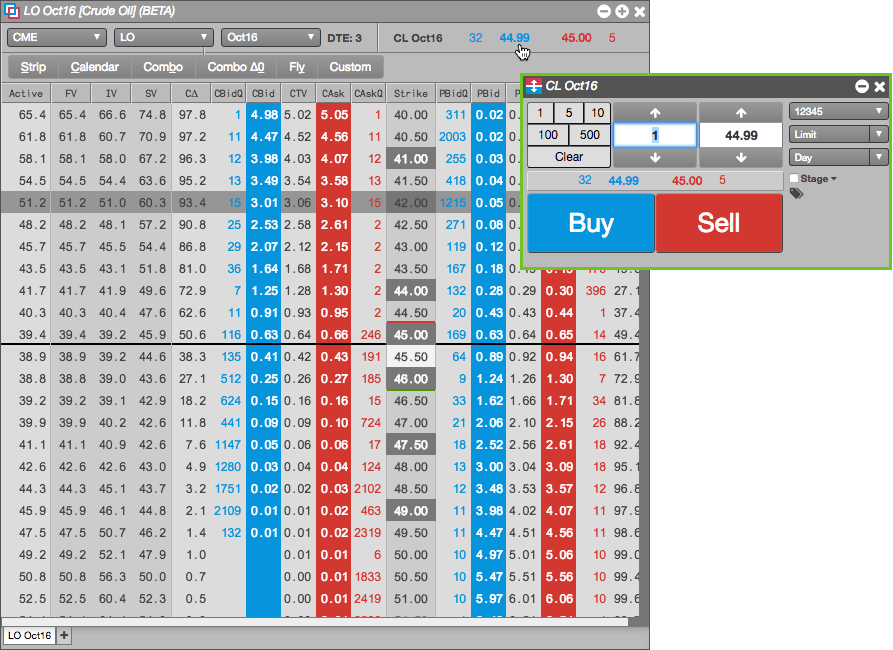Set quantity with the 500 button
The height and width of the screenshot is (650, 893).
coord(589,135)
